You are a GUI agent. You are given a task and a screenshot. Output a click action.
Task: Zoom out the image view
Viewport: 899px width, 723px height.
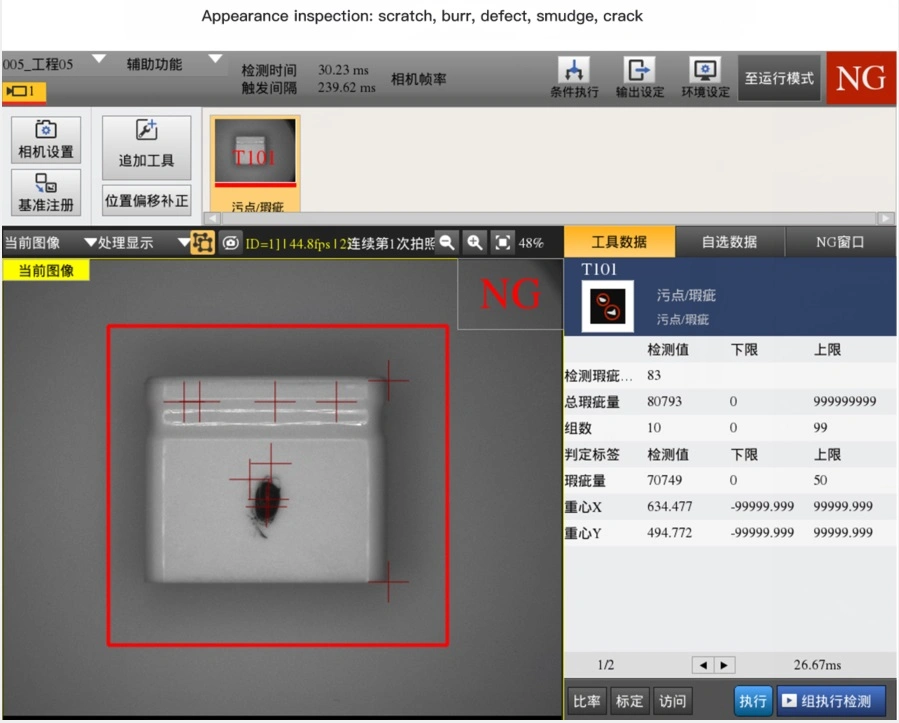click(x=447, y=243)
